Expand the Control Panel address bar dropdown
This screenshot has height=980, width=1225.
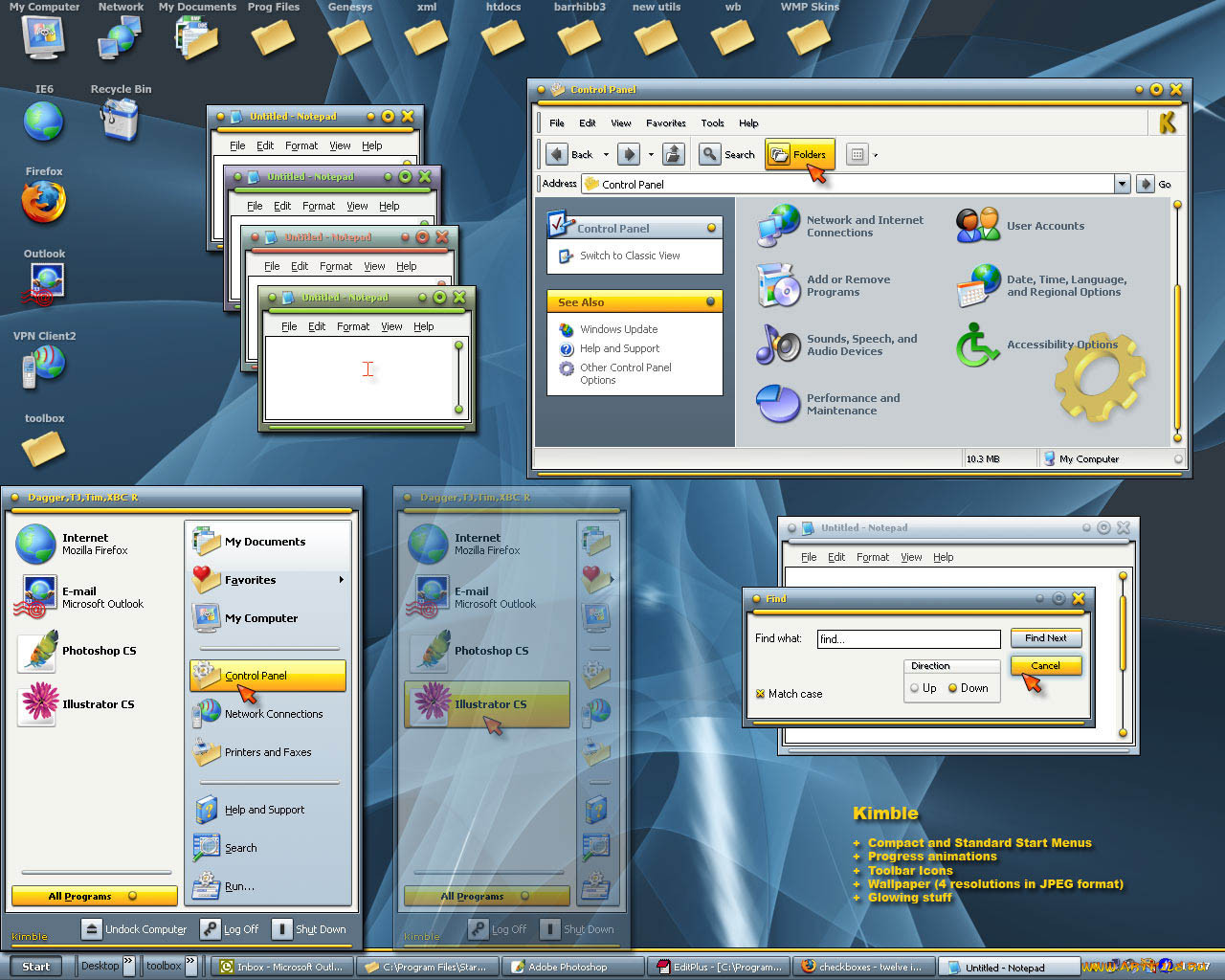1122,184
